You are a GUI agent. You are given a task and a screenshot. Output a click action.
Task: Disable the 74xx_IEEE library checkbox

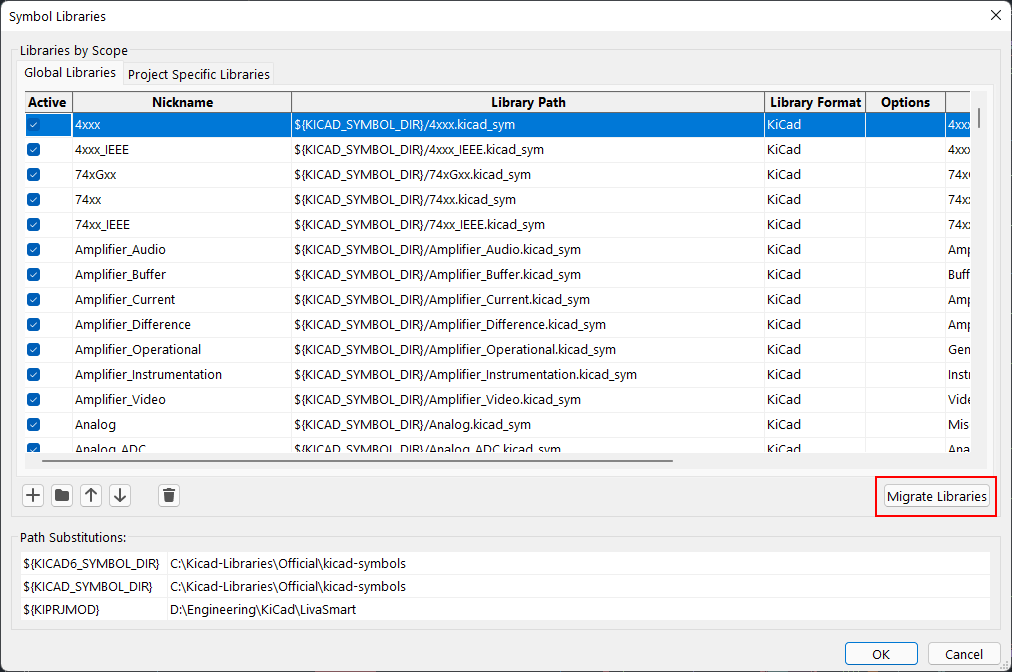coord(34,225)
